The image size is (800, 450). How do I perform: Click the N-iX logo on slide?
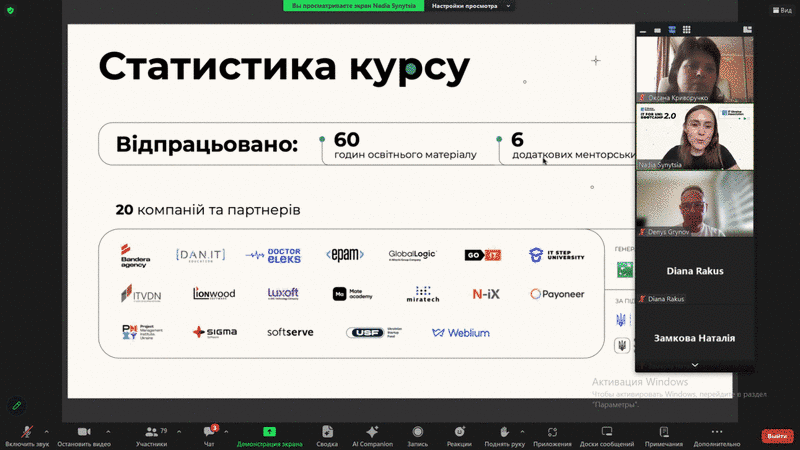[486, 294]
